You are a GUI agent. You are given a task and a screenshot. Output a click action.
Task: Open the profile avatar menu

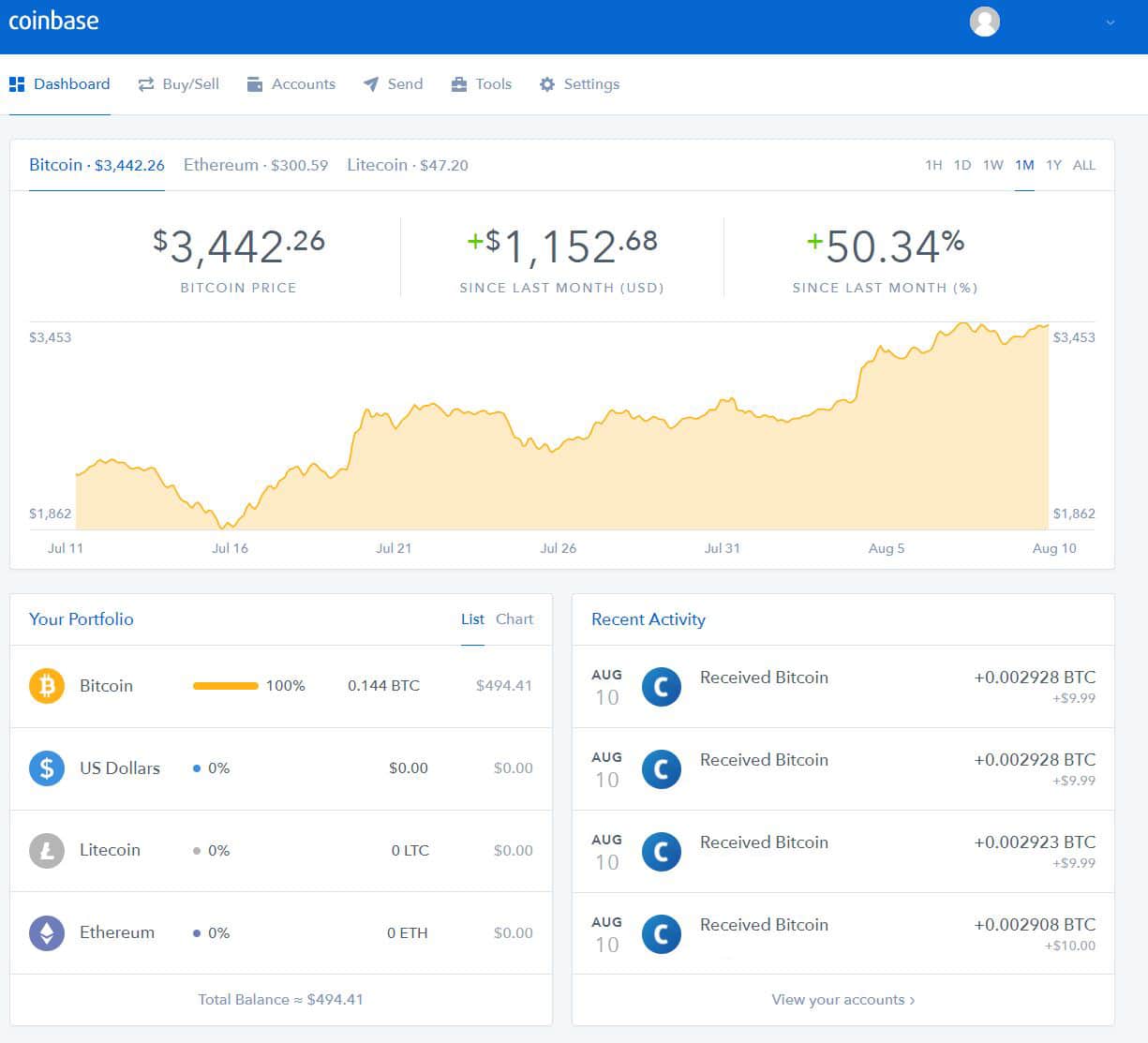984,21
